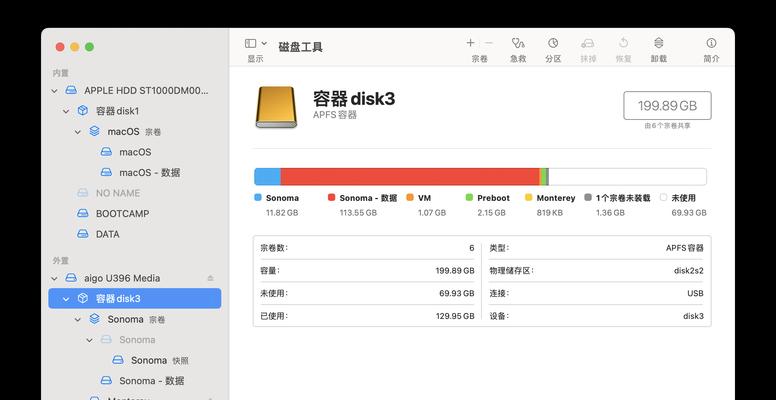
Task: Click the 连接 USB value
Action: pos(695,293)
